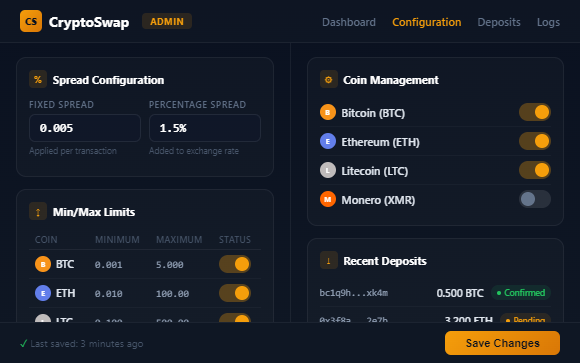The image size is (580, 363).
Task: Open the Logs tab
Action: pos(548,22)
